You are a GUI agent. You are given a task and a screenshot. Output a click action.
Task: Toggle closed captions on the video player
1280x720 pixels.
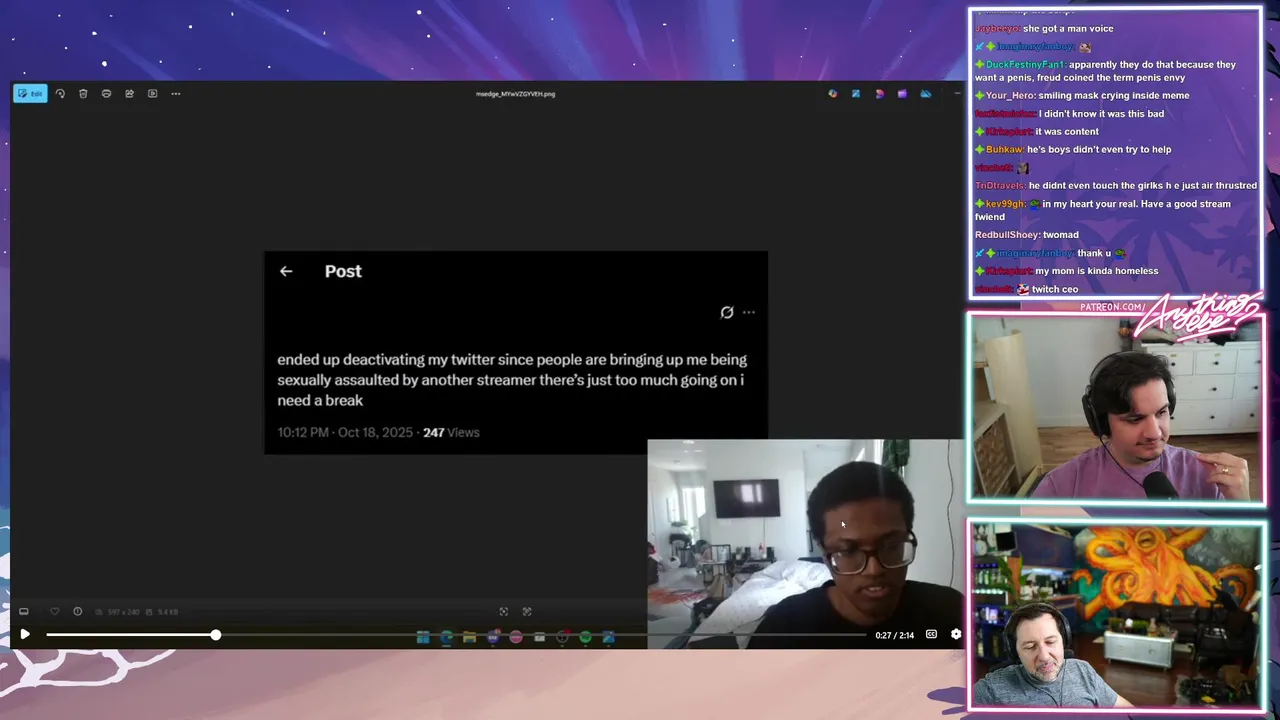(x=931, y=634)
